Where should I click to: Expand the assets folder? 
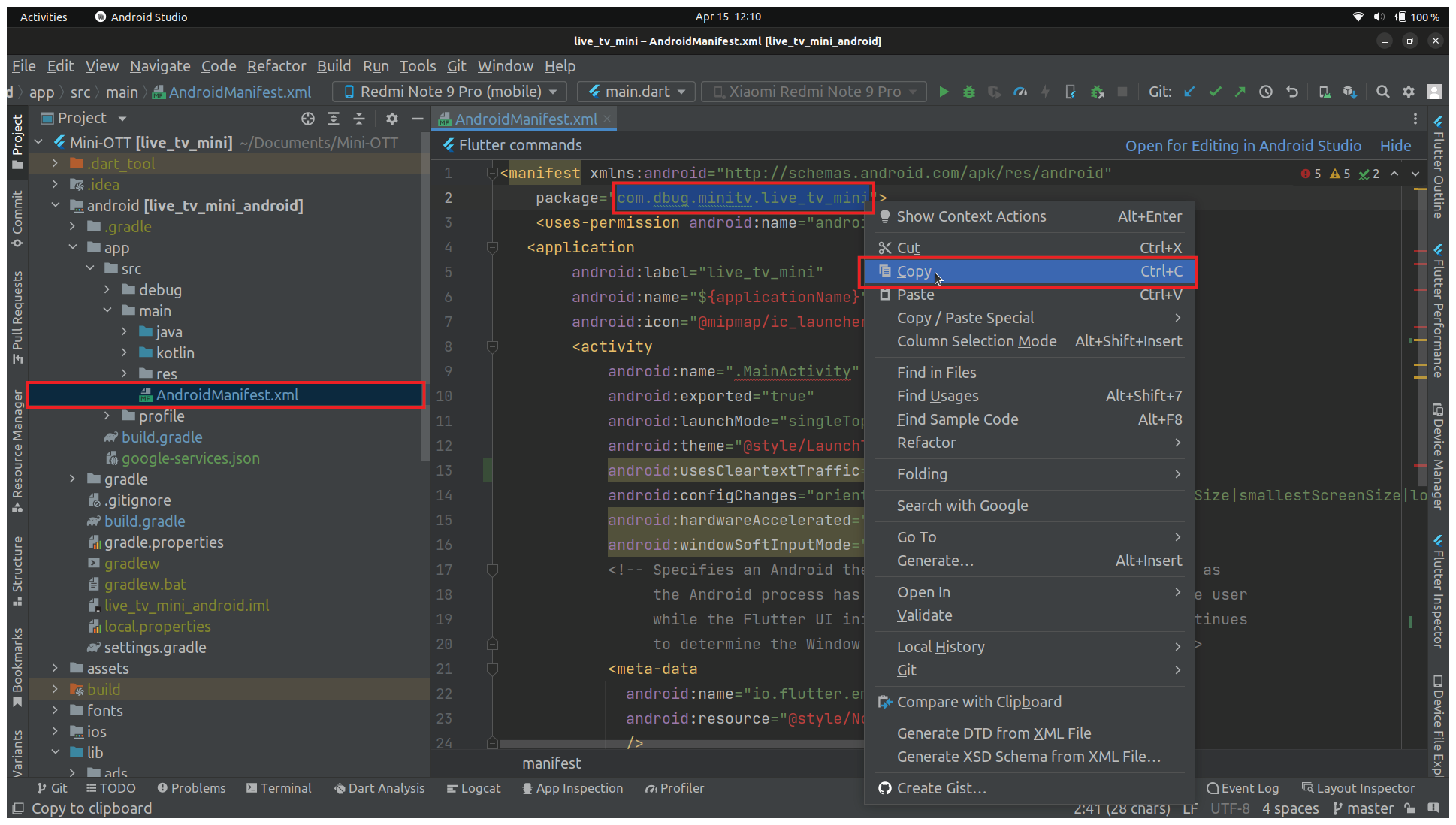pos(55,668)
